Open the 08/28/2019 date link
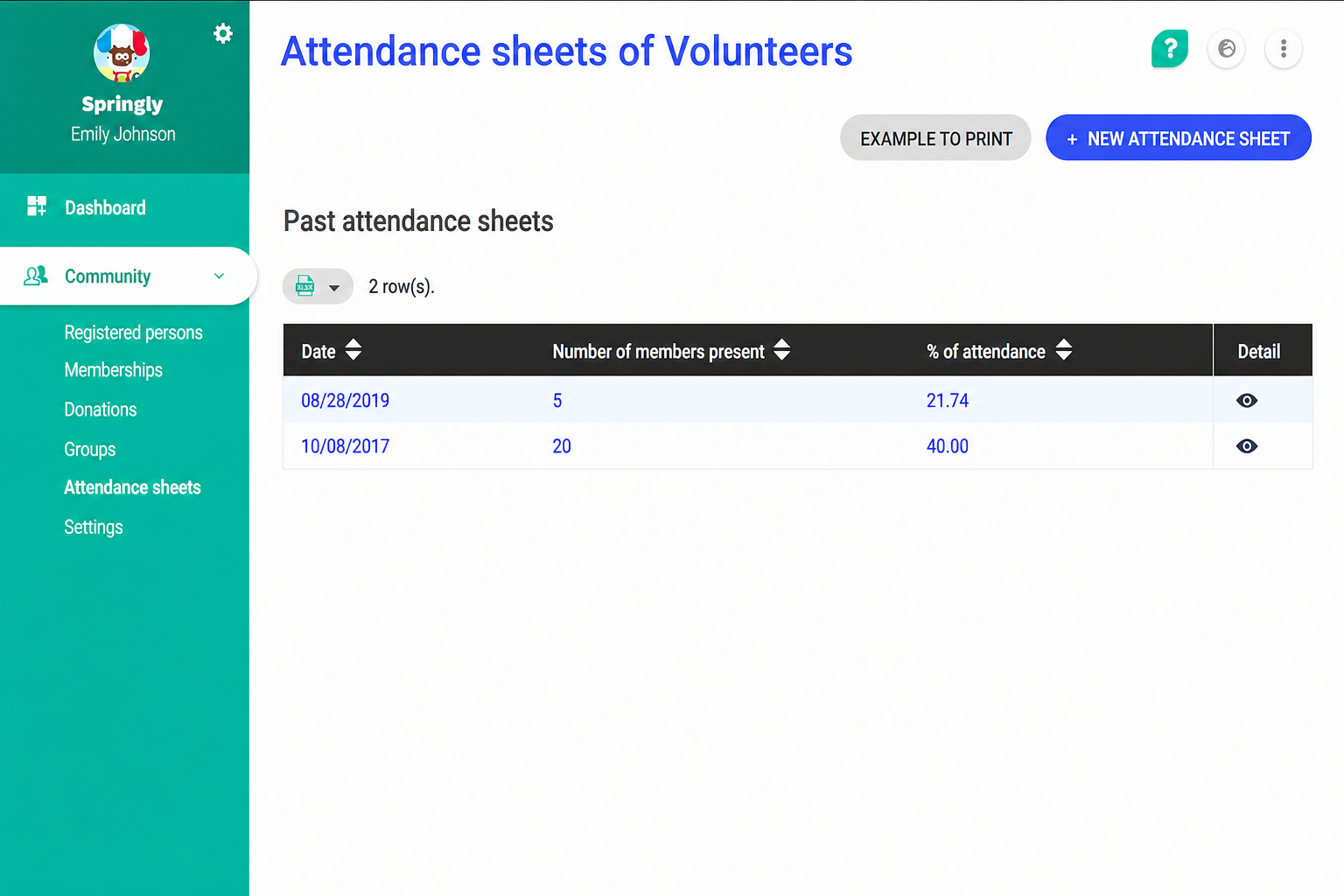Viewport: 1344px width, 896px height. (x=345, y=401)
